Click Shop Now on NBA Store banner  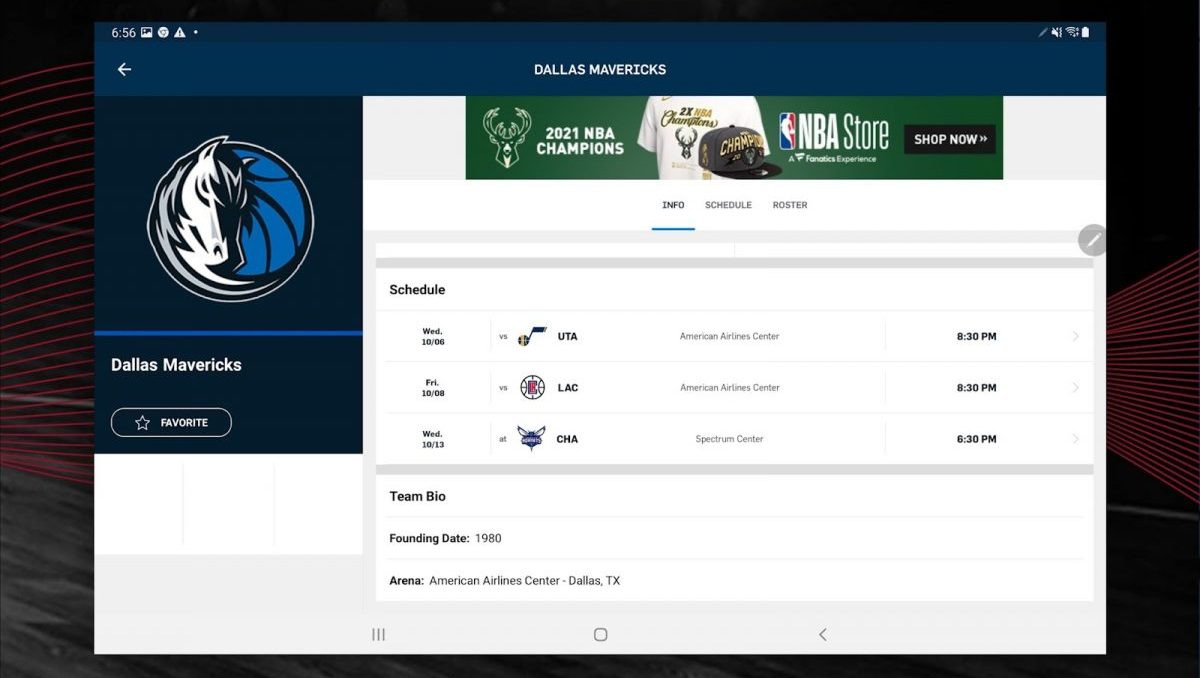coord(949,139)
